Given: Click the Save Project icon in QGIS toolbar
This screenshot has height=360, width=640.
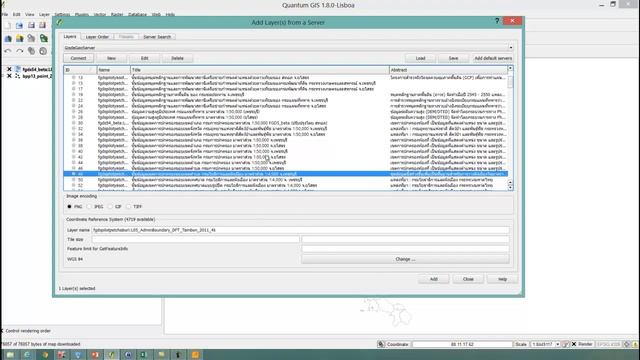Looking at the screenshot, I should (x=31, y=25).
